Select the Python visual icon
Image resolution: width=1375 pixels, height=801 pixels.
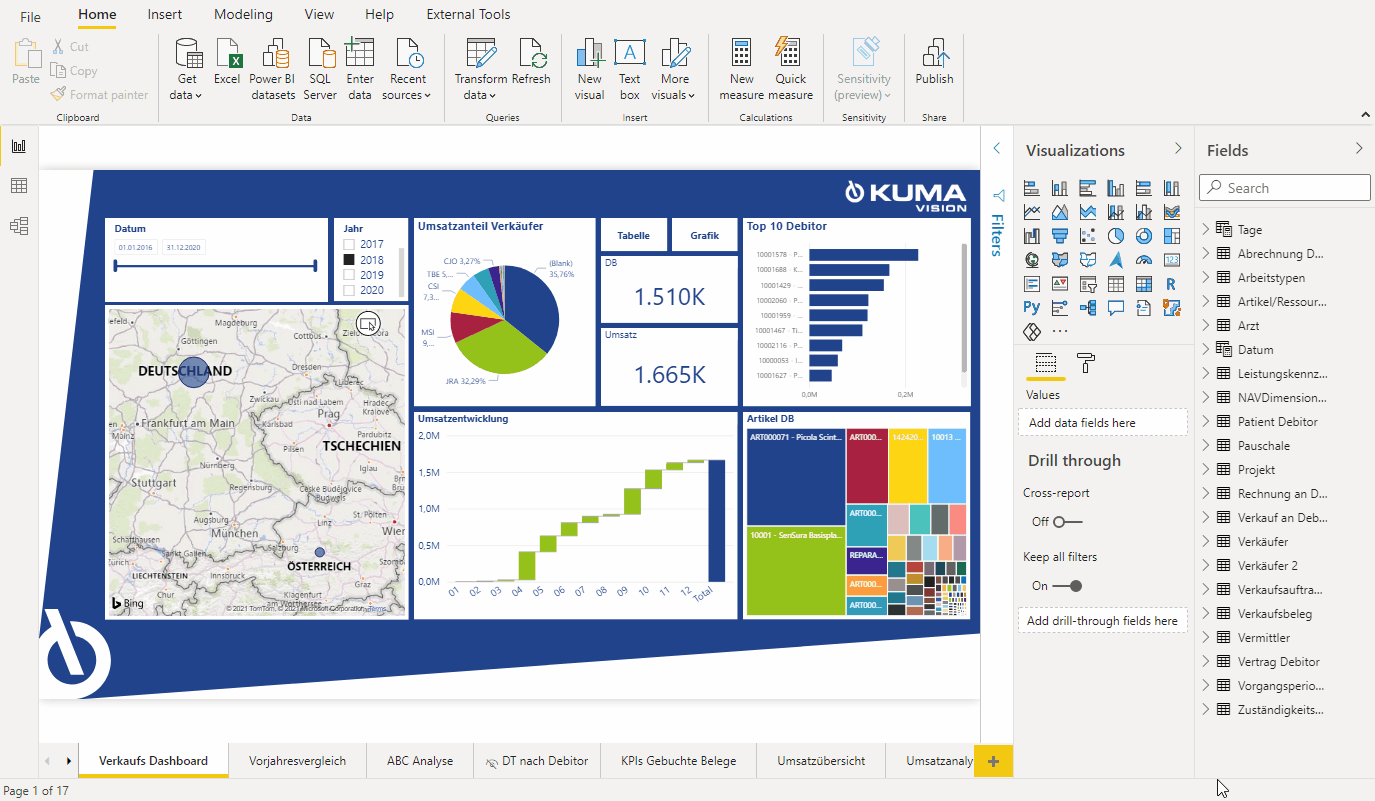click(1032, 308)
